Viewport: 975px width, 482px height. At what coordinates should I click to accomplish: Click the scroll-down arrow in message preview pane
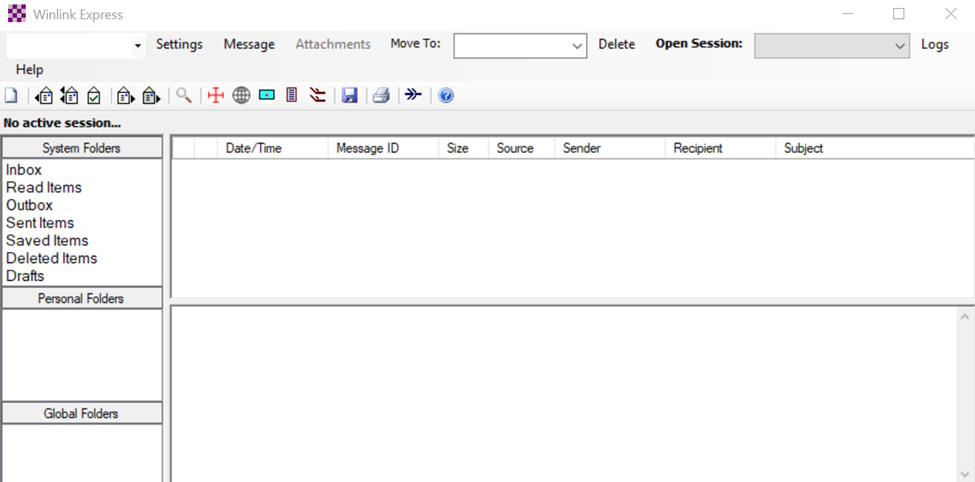tap(965, 473)
